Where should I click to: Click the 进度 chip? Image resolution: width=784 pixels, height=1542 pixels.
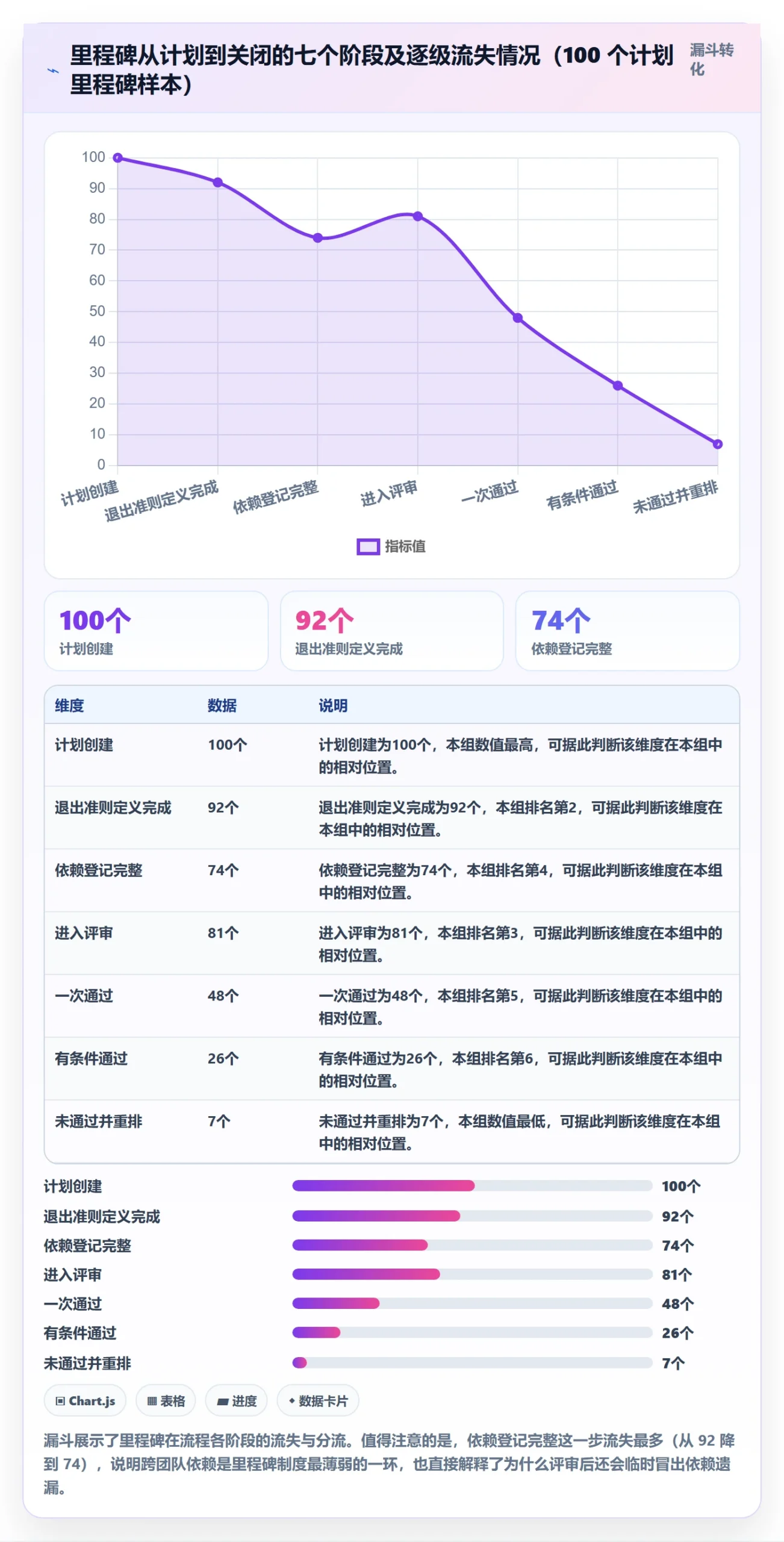coord(236,1401)
